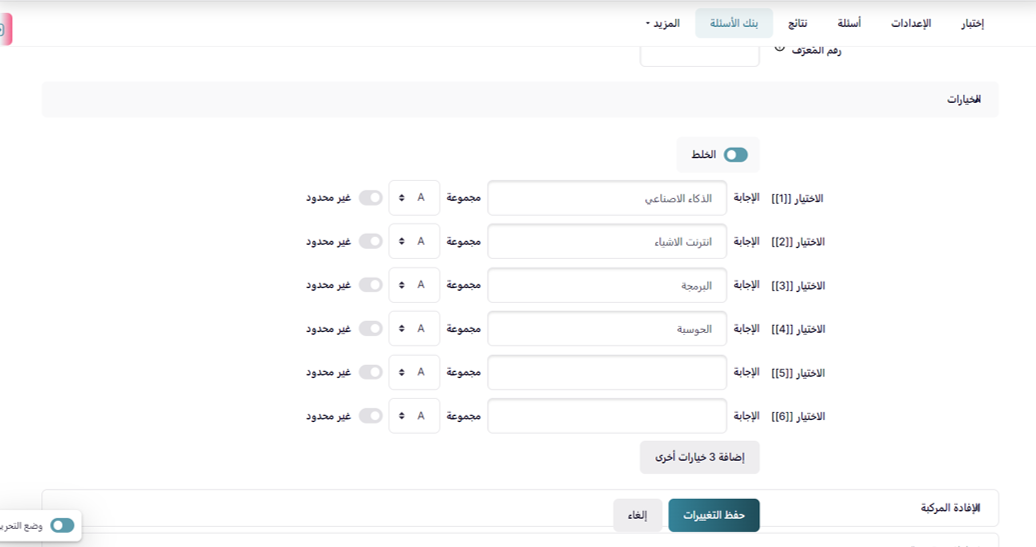Screen dimensions: 1036x547
Task: Go to the نتائج tab
Action: point(797,23)
